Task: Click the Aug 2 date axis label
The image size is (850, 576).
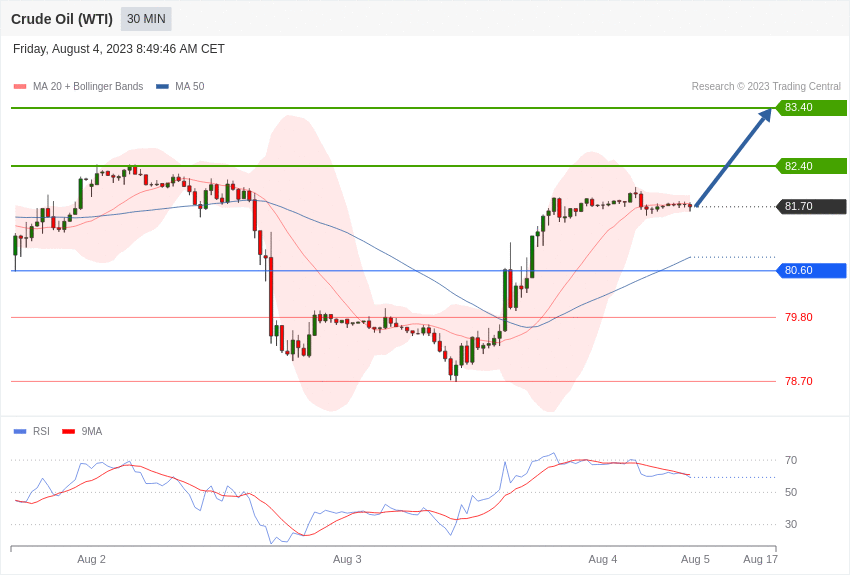Action: [x=91, y=559]
